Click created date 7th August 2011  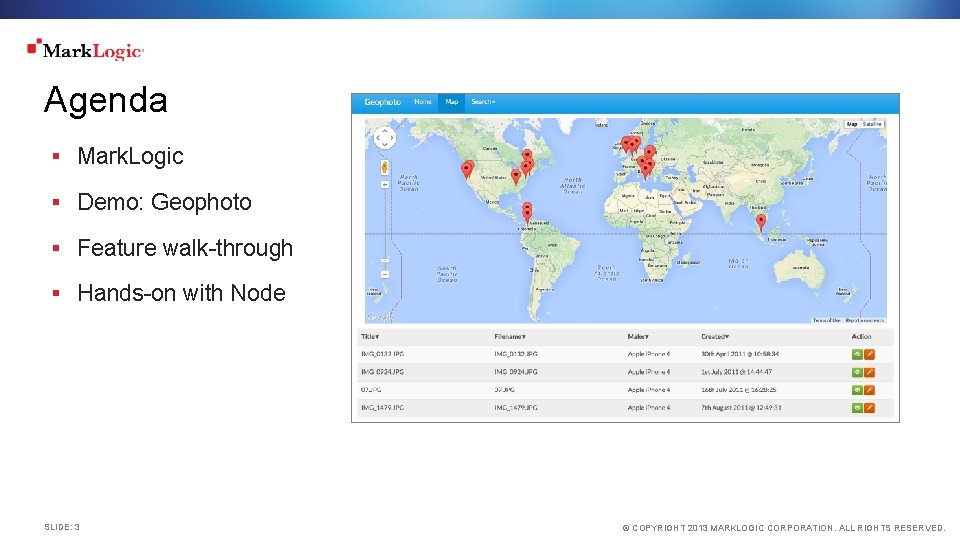741,407
